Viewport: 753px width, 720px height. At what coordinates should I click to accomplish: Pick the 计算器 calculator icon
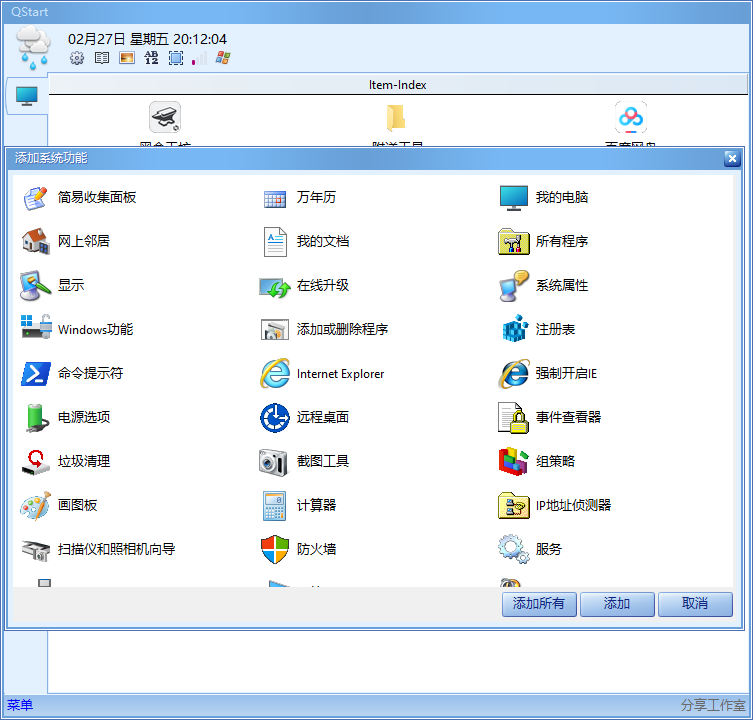[275, 505]
